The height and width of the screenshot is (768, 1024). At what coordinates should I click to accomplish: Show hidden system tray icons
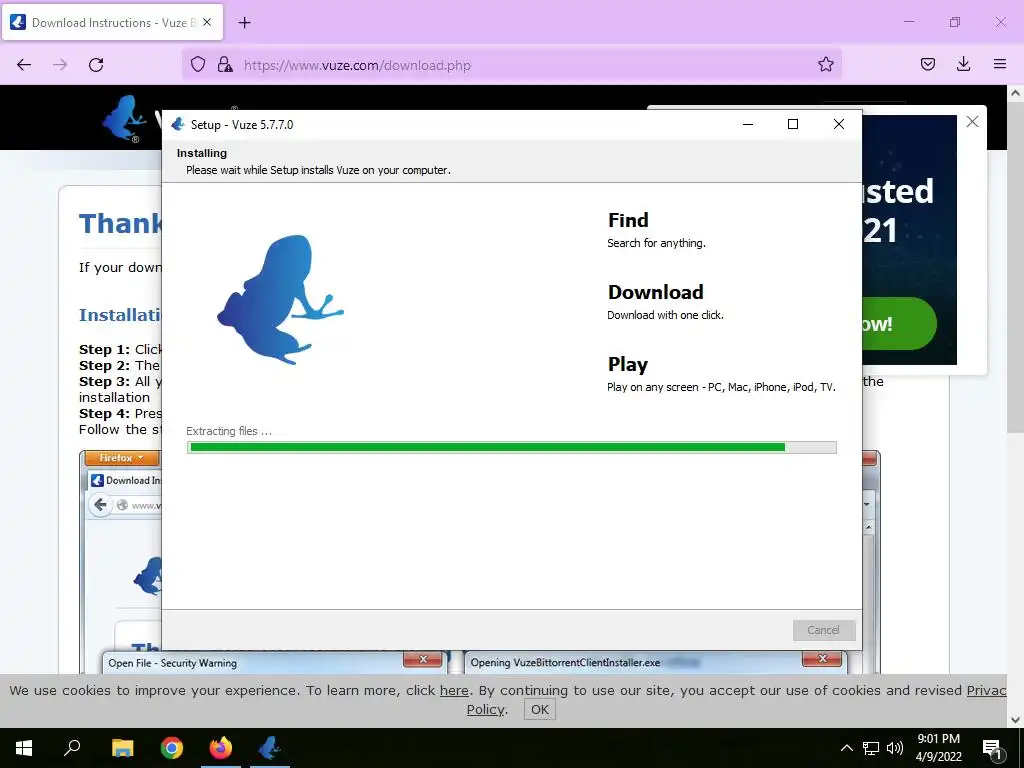846,748
